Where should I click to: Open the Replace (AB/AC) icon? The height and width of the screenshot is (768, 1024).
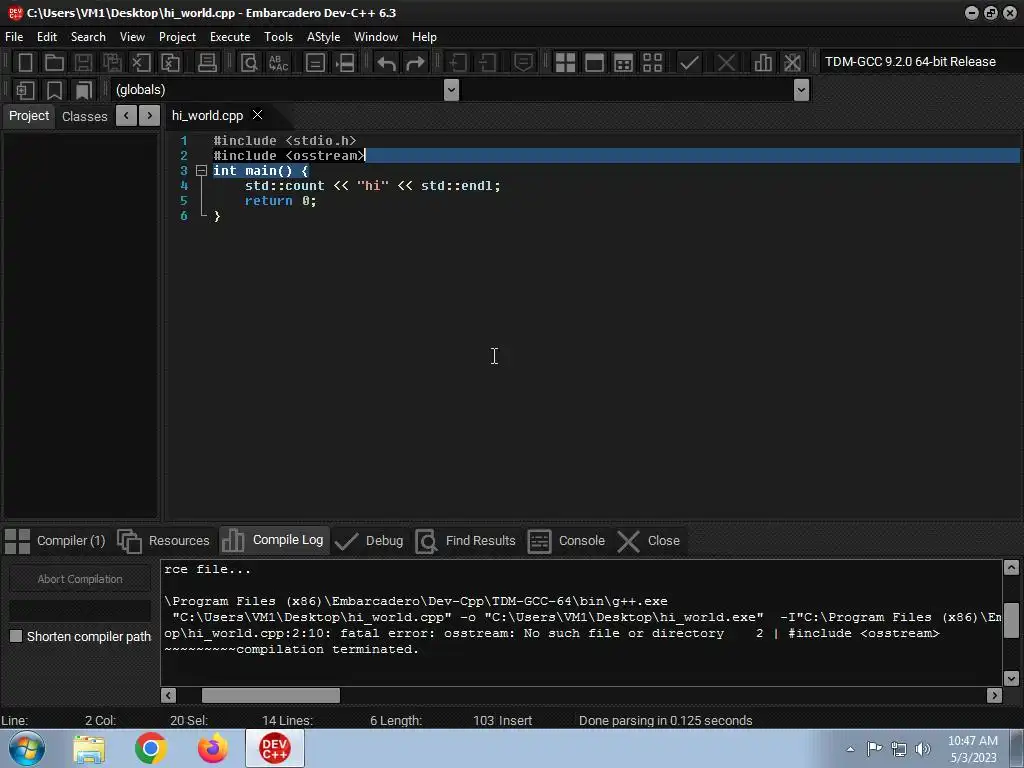pyautogui.click(x=278, y=63)
